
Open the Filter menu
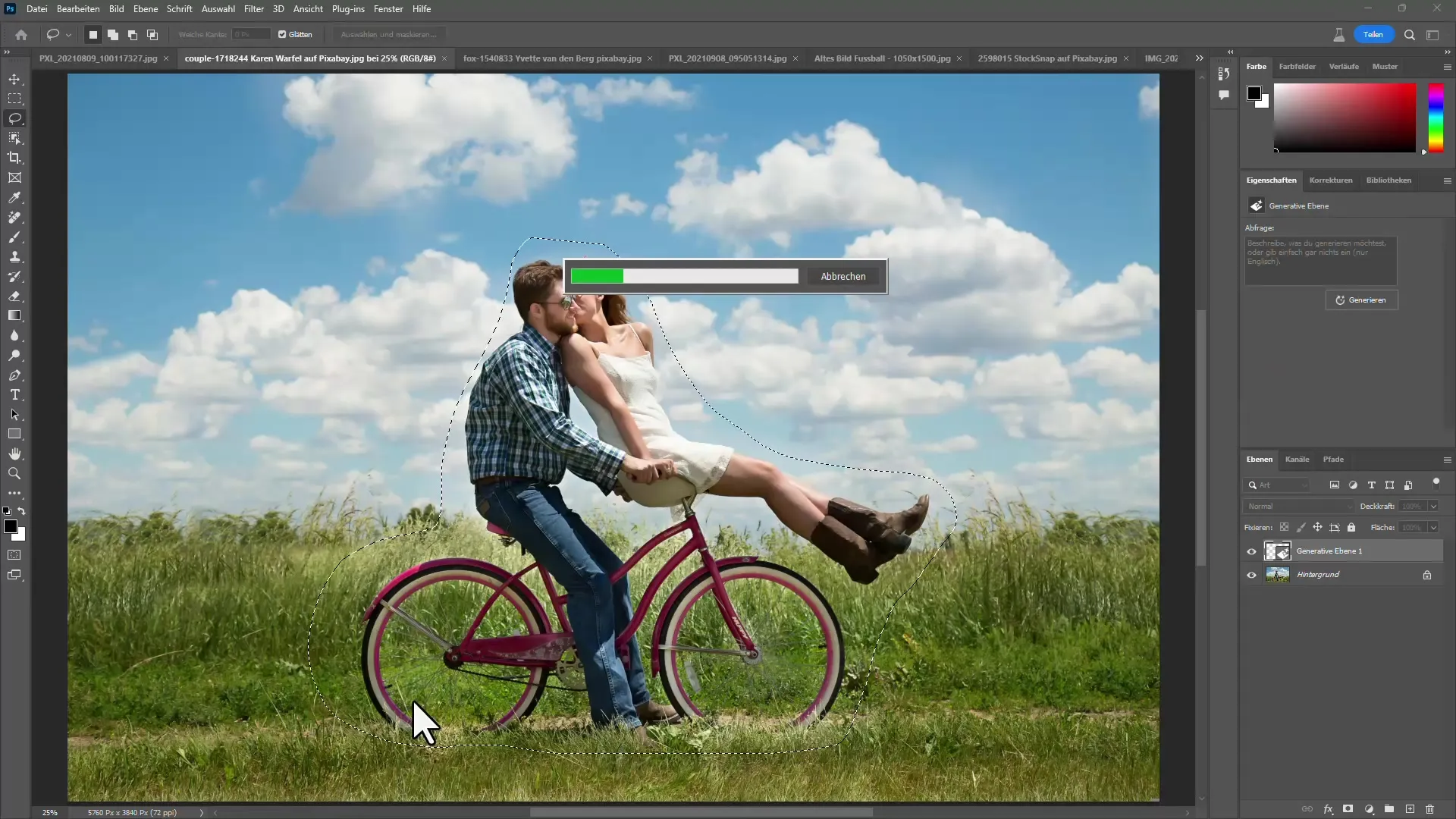[253, 9]
